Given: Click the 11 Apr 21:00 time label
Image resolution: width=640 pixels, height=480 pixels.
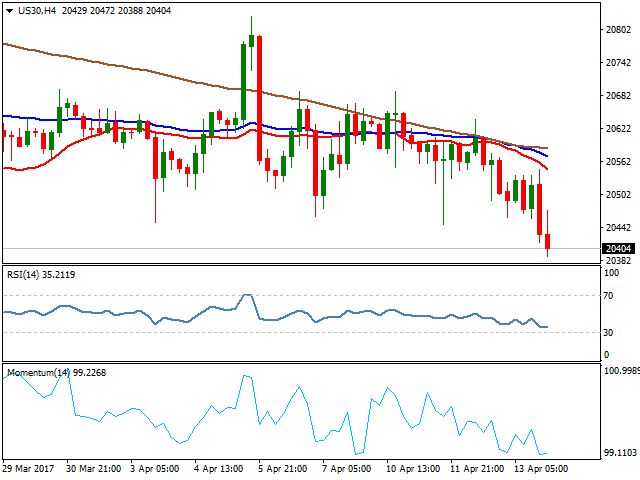Looking at the screenshot, I should pyautogui.click(x=477, y=469).
